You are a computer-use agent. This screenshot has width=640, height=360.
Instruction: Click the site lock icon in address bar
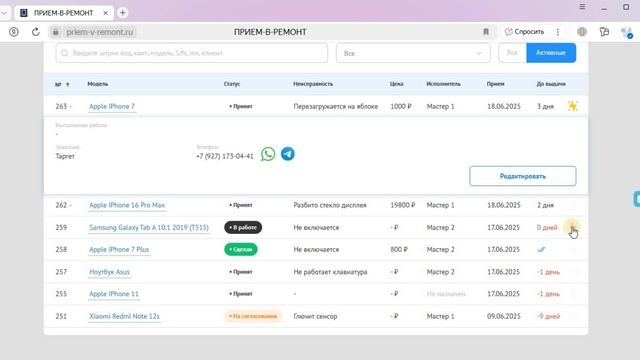pos(56,32)
